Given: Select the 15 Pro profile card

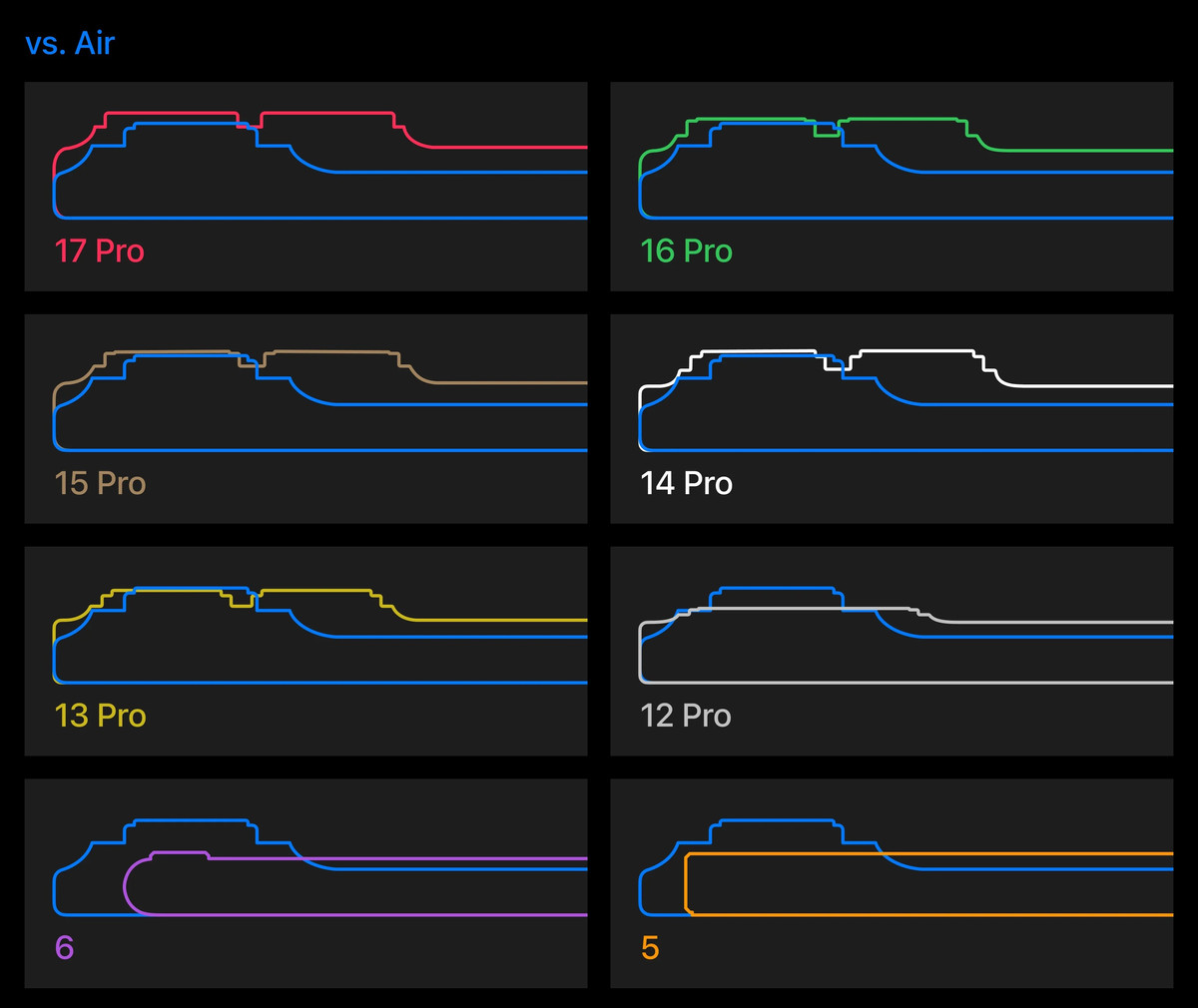Looking at the screenshot, I should coord(305,419).
